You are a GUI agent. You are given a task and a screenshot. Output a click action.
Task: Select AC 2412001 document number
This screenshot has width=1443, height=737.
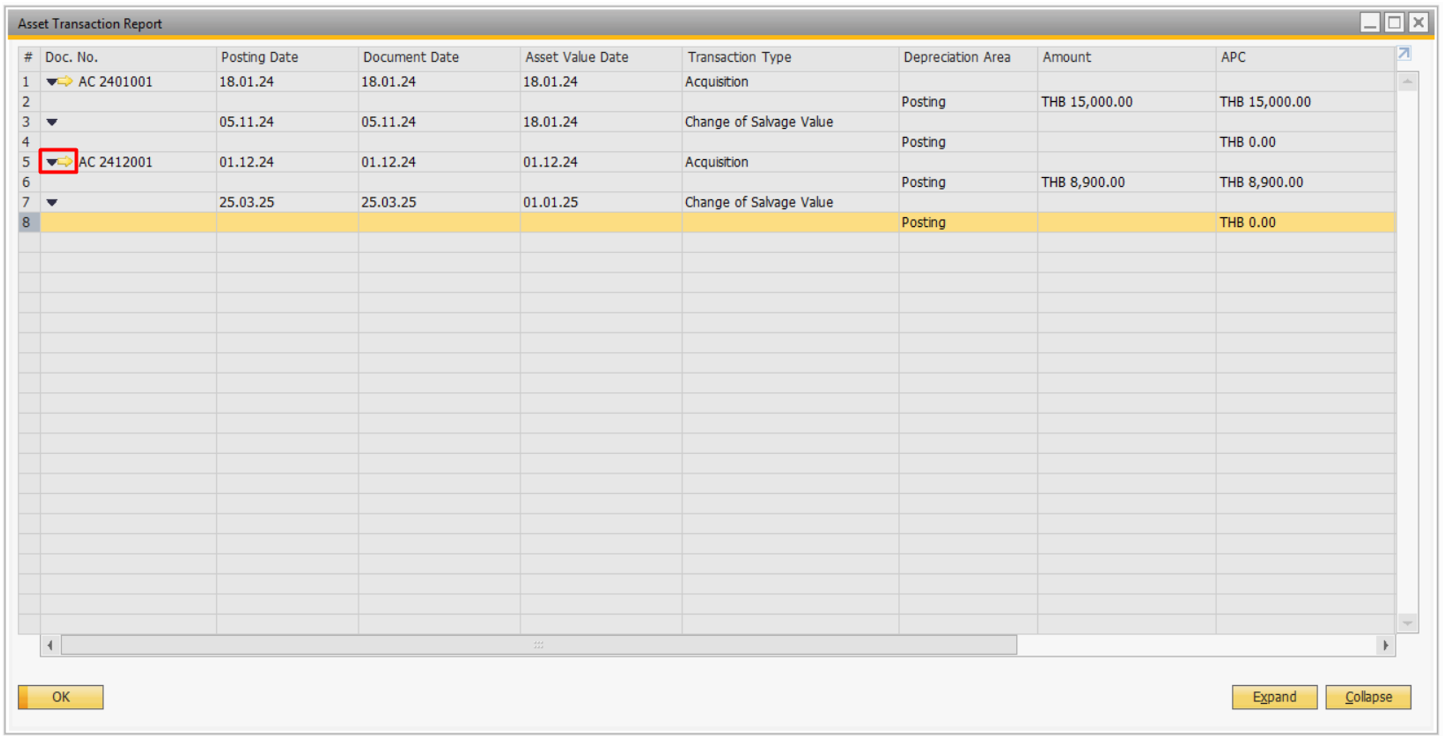point(116,162)
